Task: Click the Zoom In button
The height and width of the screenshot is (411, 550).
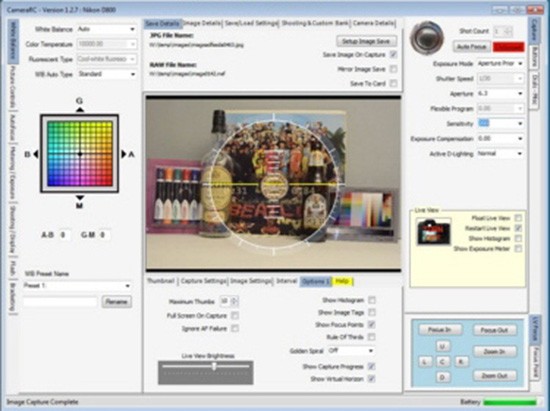Action: (495, 351)
